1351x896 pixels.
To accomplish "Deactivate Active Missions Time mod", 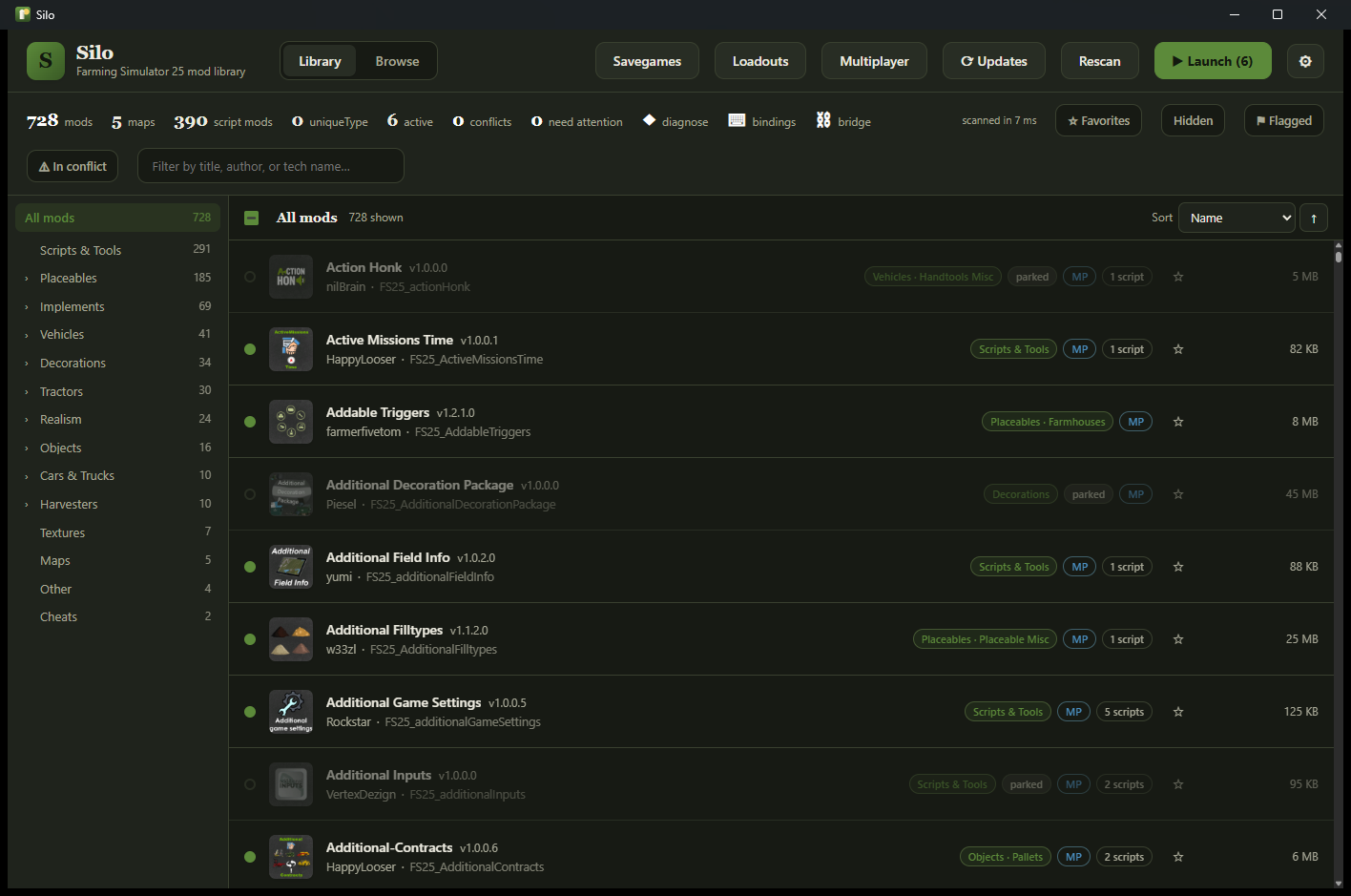I will 250,349.
